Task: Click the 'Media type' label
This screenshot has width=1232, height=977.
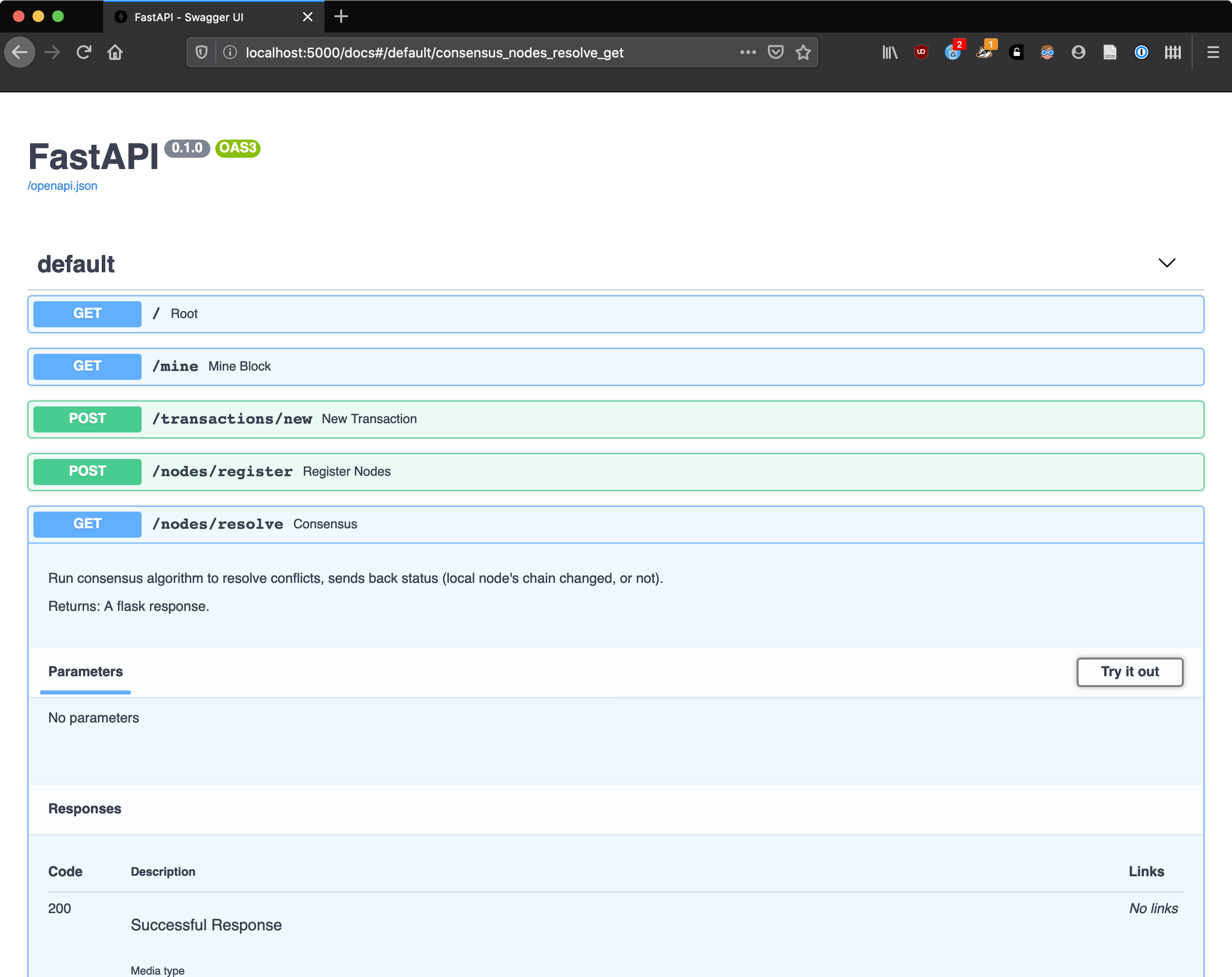Action: (x=157, y=970)
